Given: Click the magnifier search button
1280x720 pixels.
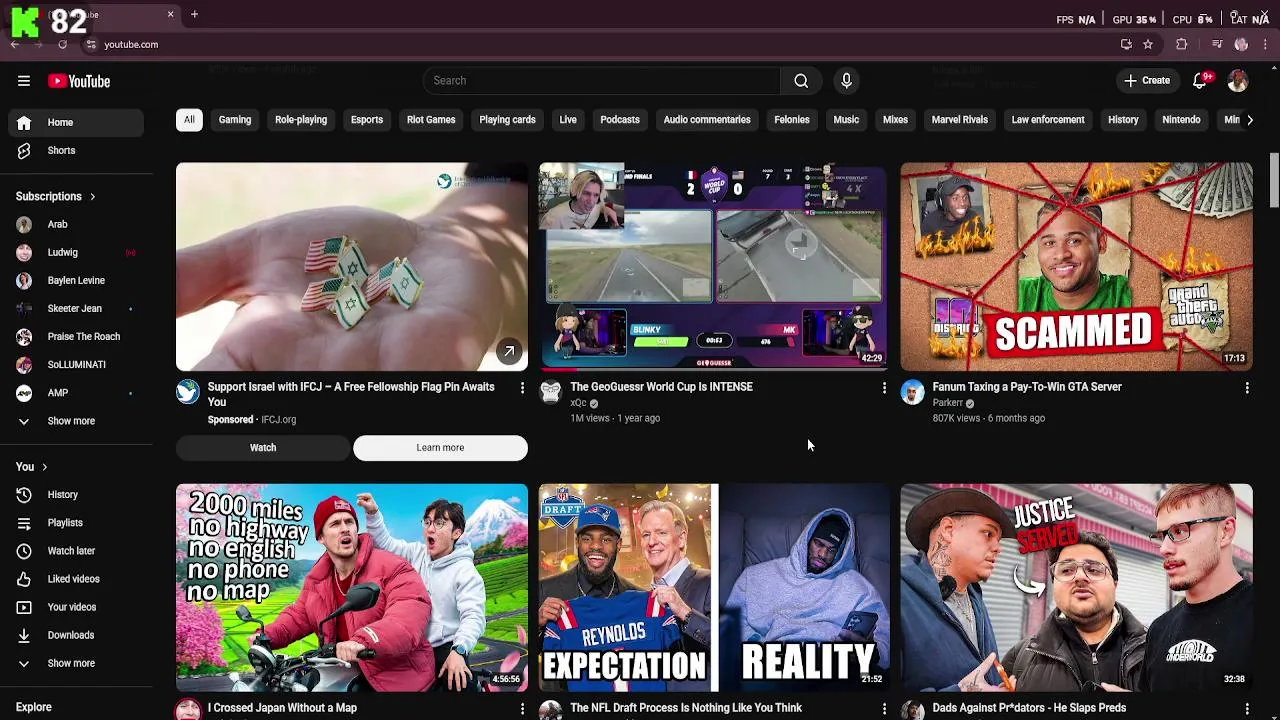Looking at the screenshot, I should 801,81.
